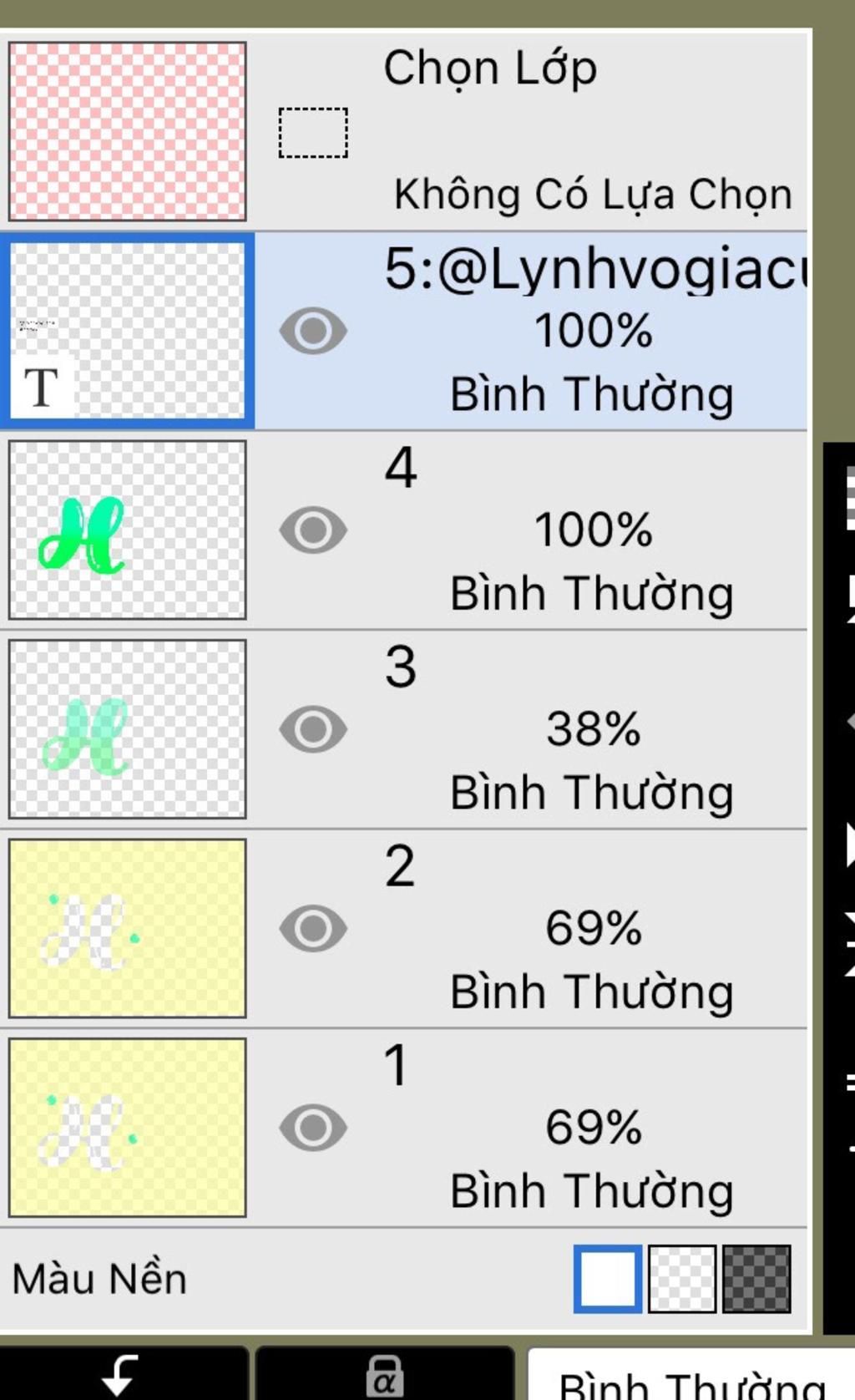Toggle visibility of layer 4

pyautogui.click(x=313, y=530)
